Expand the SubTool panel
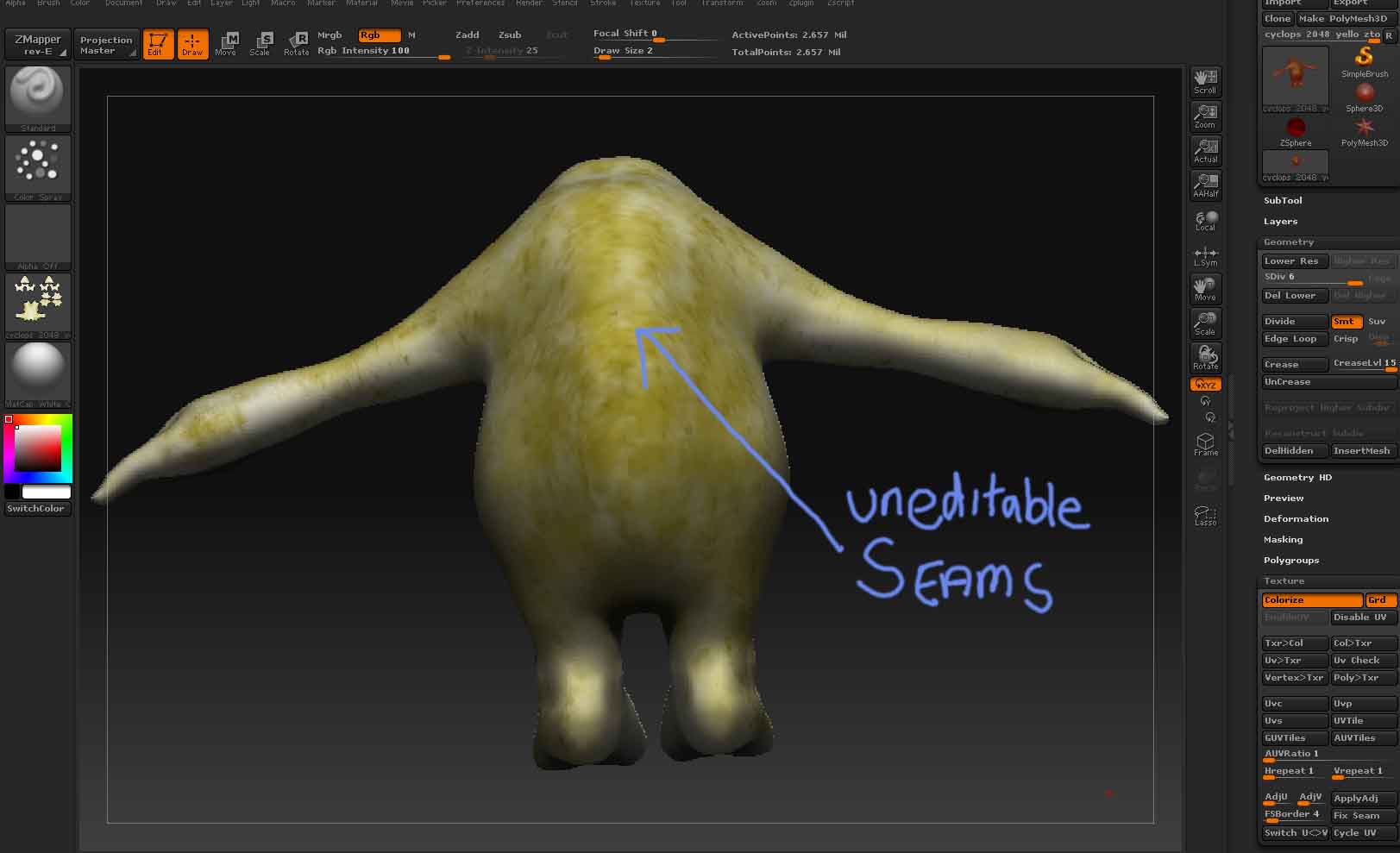 pos(1283,199)
